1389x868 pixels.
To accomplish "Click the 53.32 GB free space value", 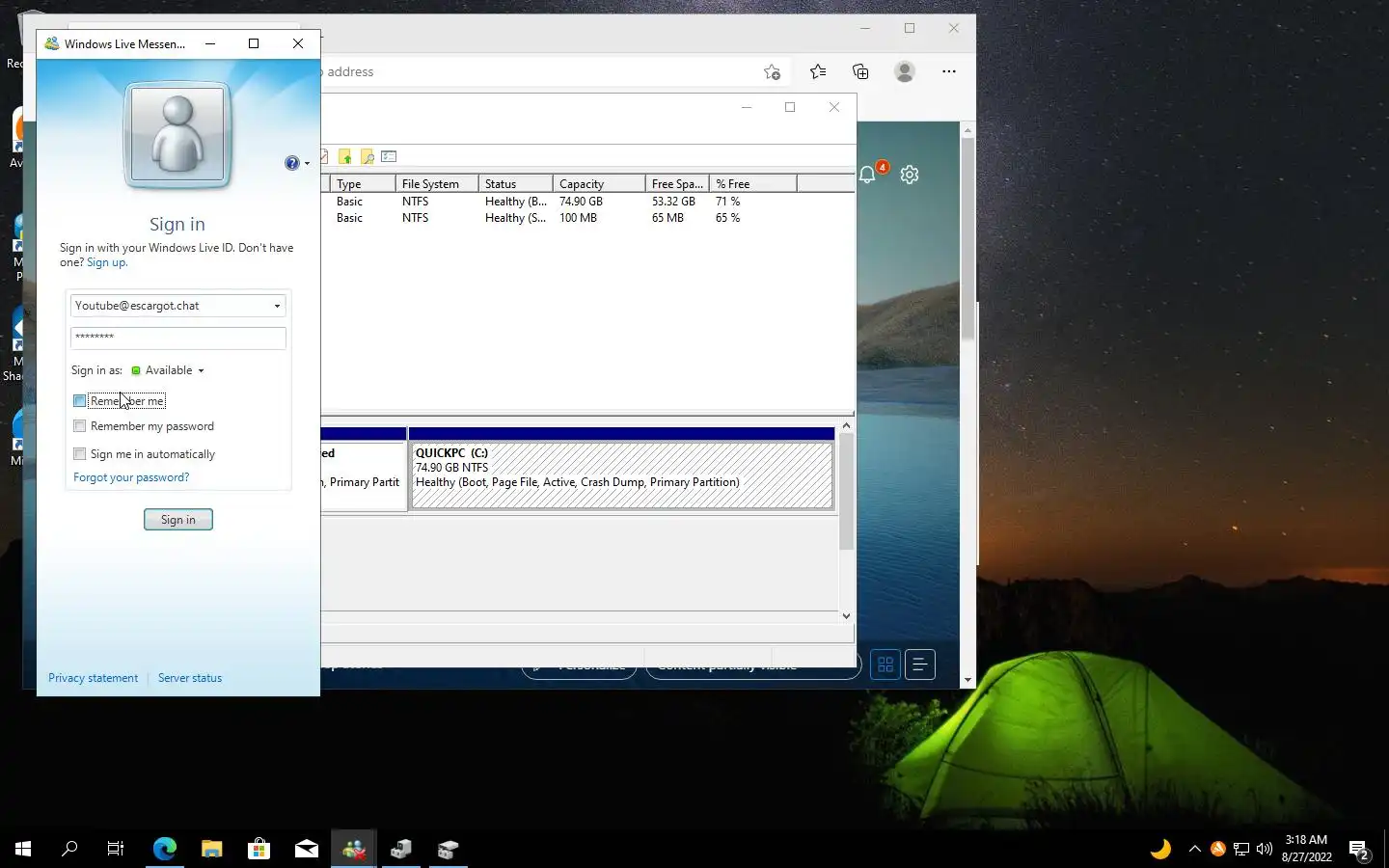I will [673, 202].
